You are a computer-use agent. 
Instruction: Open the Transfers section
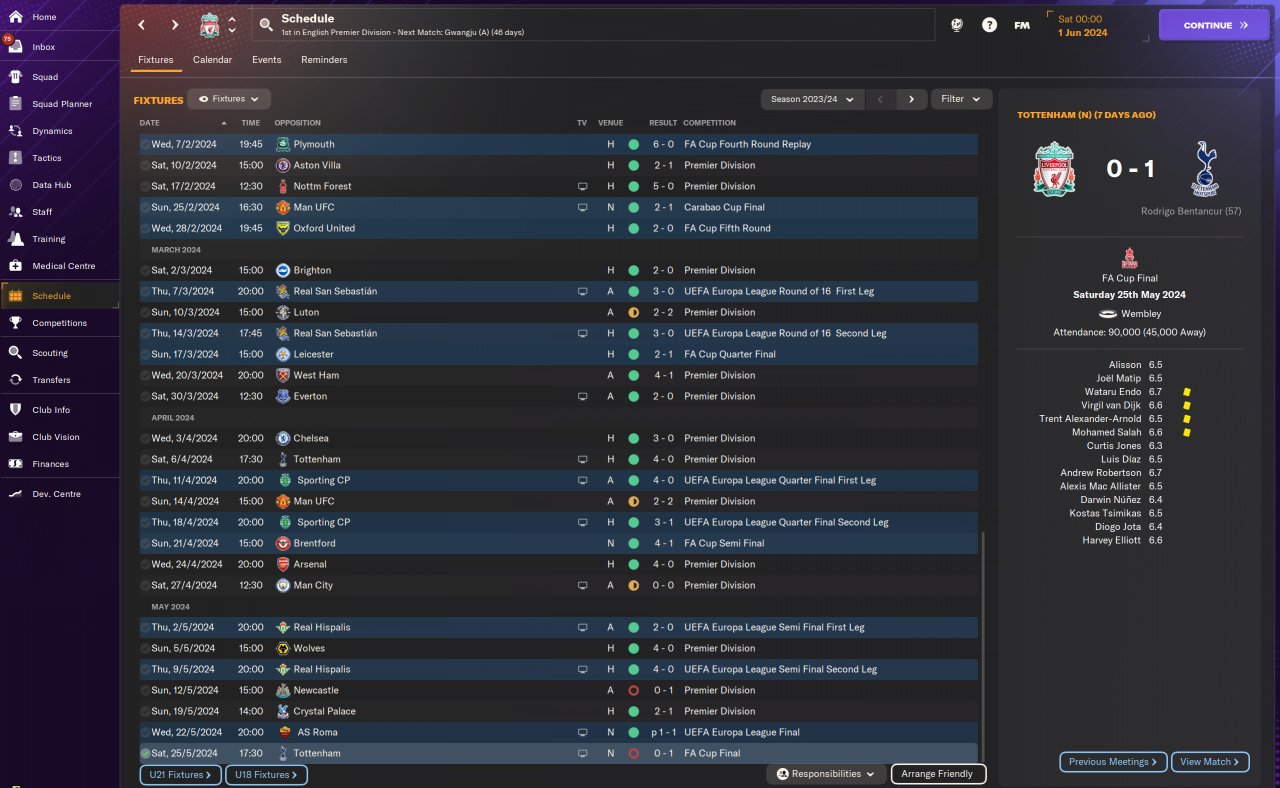[51, 380]
